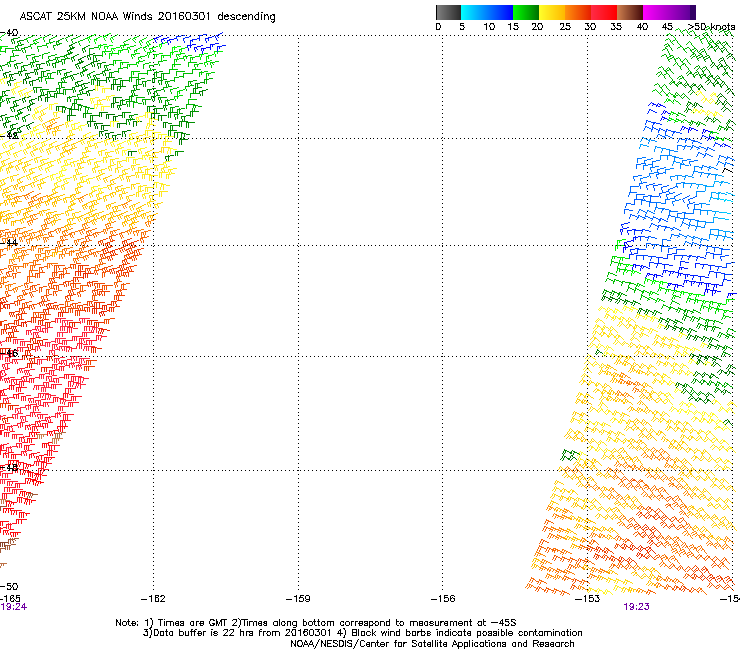Click the legend label '15'
Viewport: 740px width, 650px height.
click(513, 27)
